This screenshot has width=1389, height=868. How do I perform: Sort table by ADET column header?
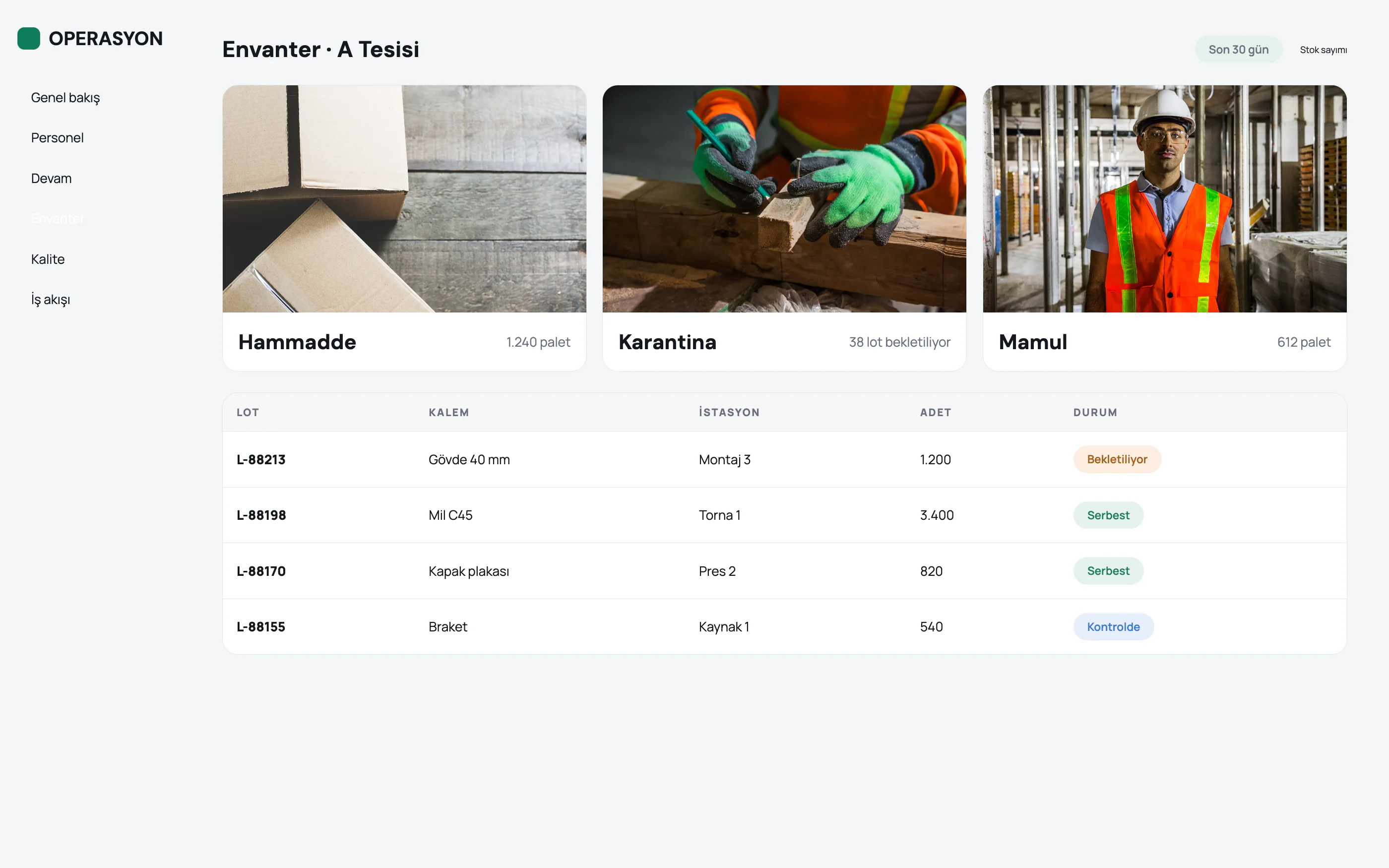tap(936, 412)
